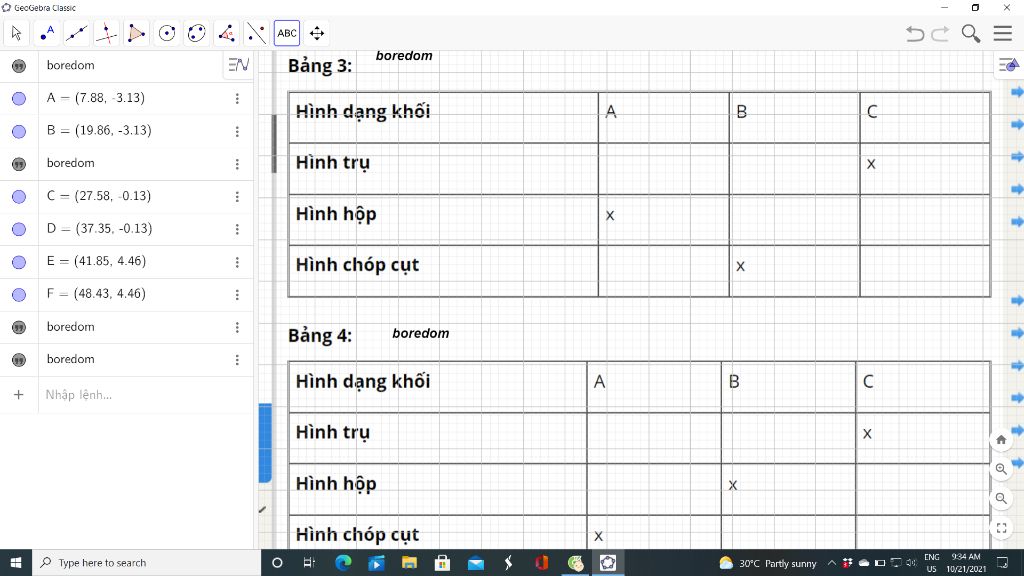1024x576 pixels.
Task: Toggle visibility of point C
Action: tap(19, 197)
